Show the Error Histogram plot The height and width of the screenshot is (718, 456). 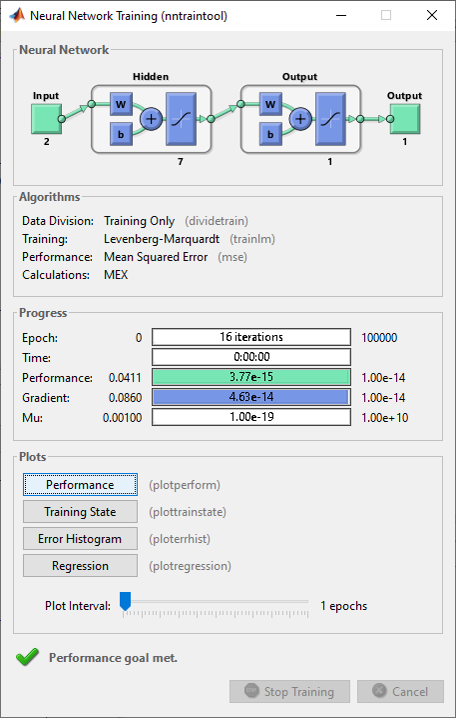click(x=80, y=538)
